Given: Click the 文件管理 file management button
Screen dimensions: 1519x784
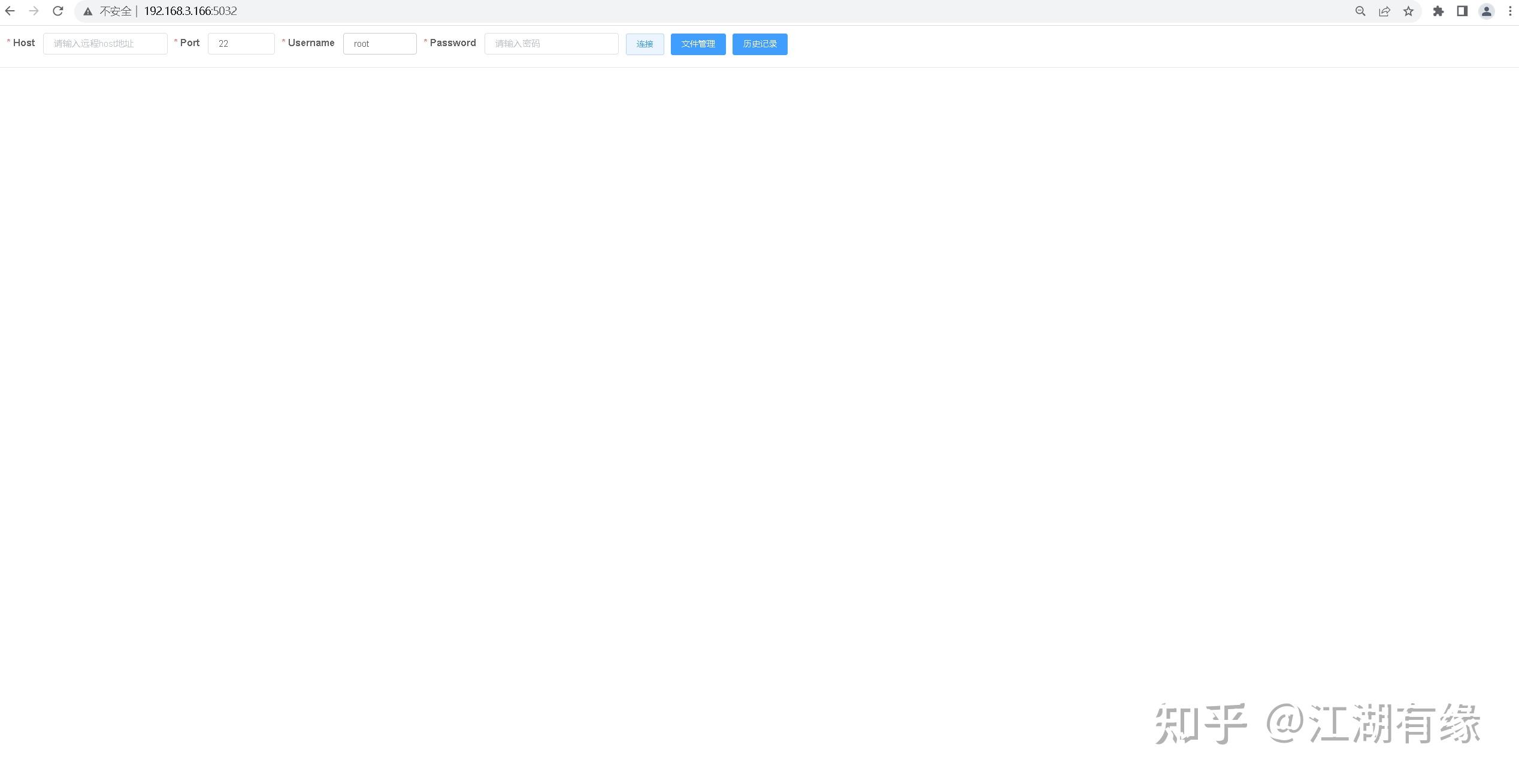Looking at the screenshot, I should [x=698, y=44].
